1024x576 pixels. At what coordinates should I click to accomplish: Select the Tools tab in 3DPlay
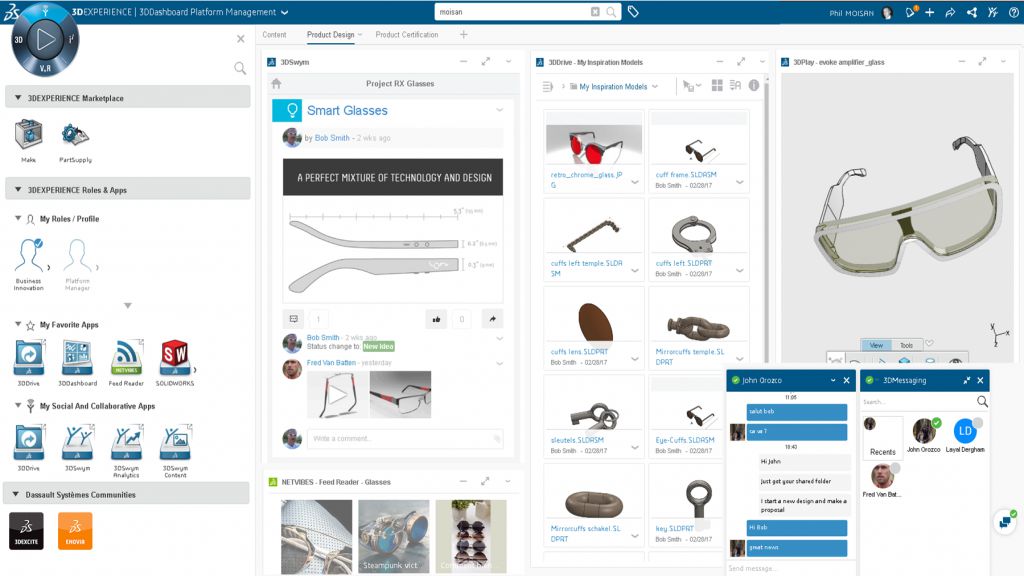pos(906,345)
